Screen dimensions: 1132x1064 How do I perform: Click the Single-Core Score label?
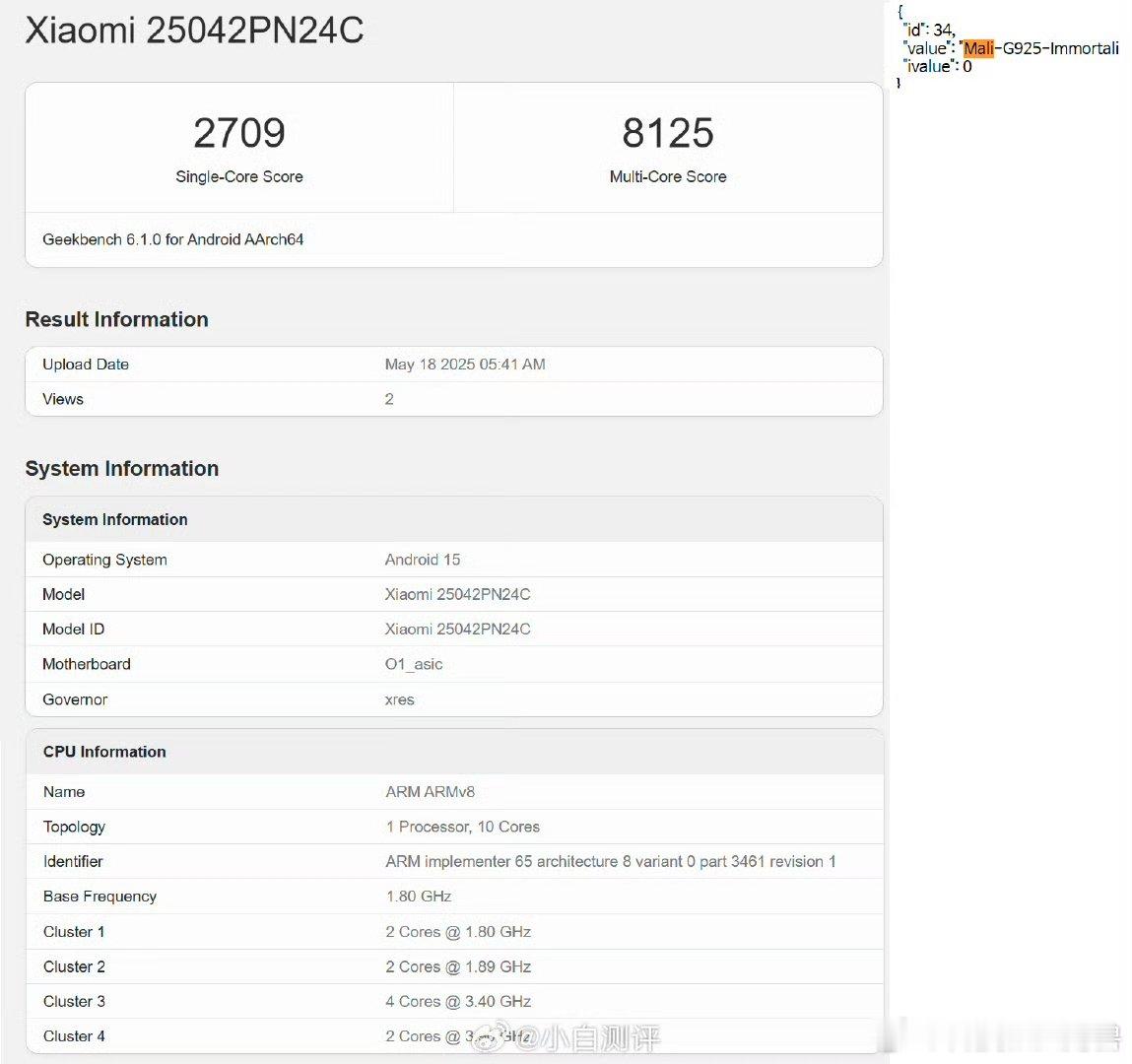tap(239, 177)
